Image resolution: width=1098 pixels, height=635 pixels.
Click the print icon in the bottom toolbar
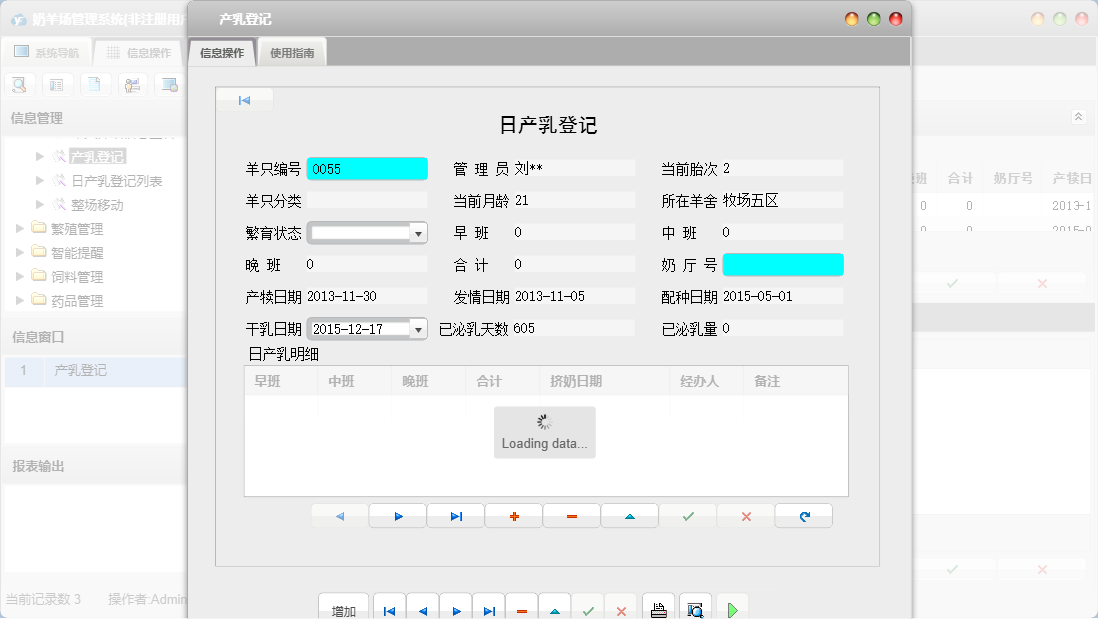[x=658, y=607]
